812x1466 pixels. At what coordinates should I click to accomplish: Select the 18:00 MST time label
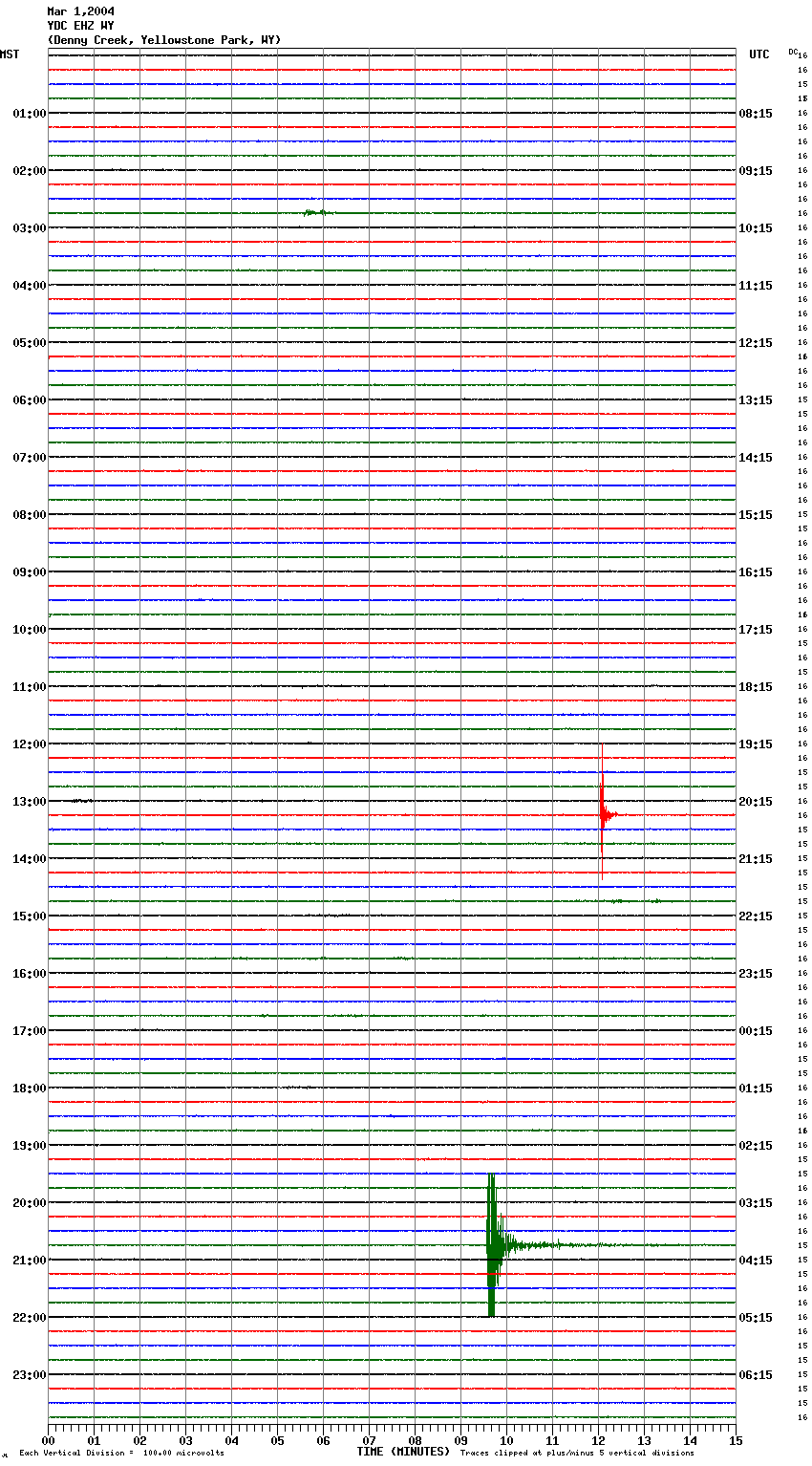[x=30, y=1089]
